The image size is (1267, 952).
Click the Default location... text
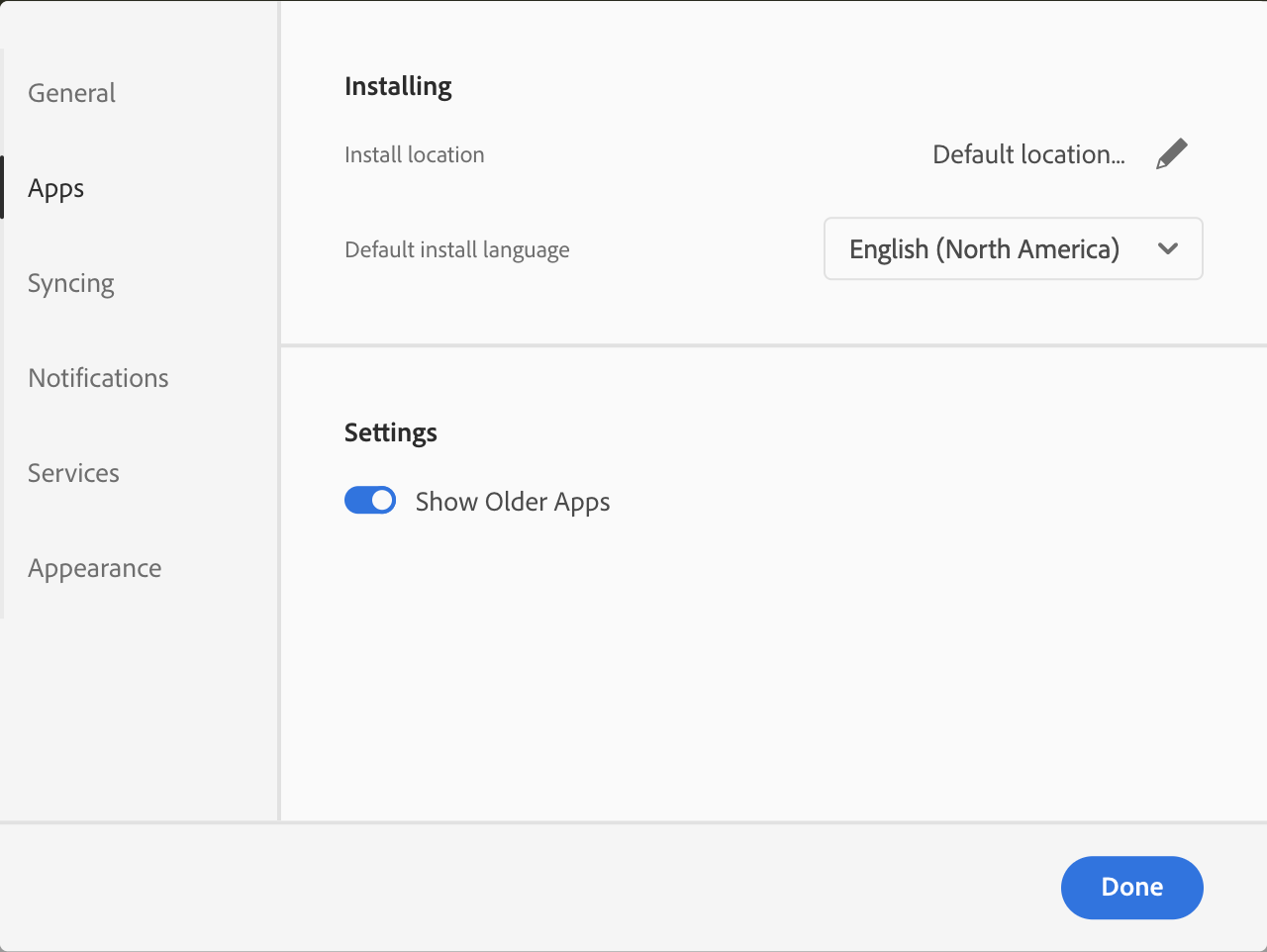pos(1028,154)
